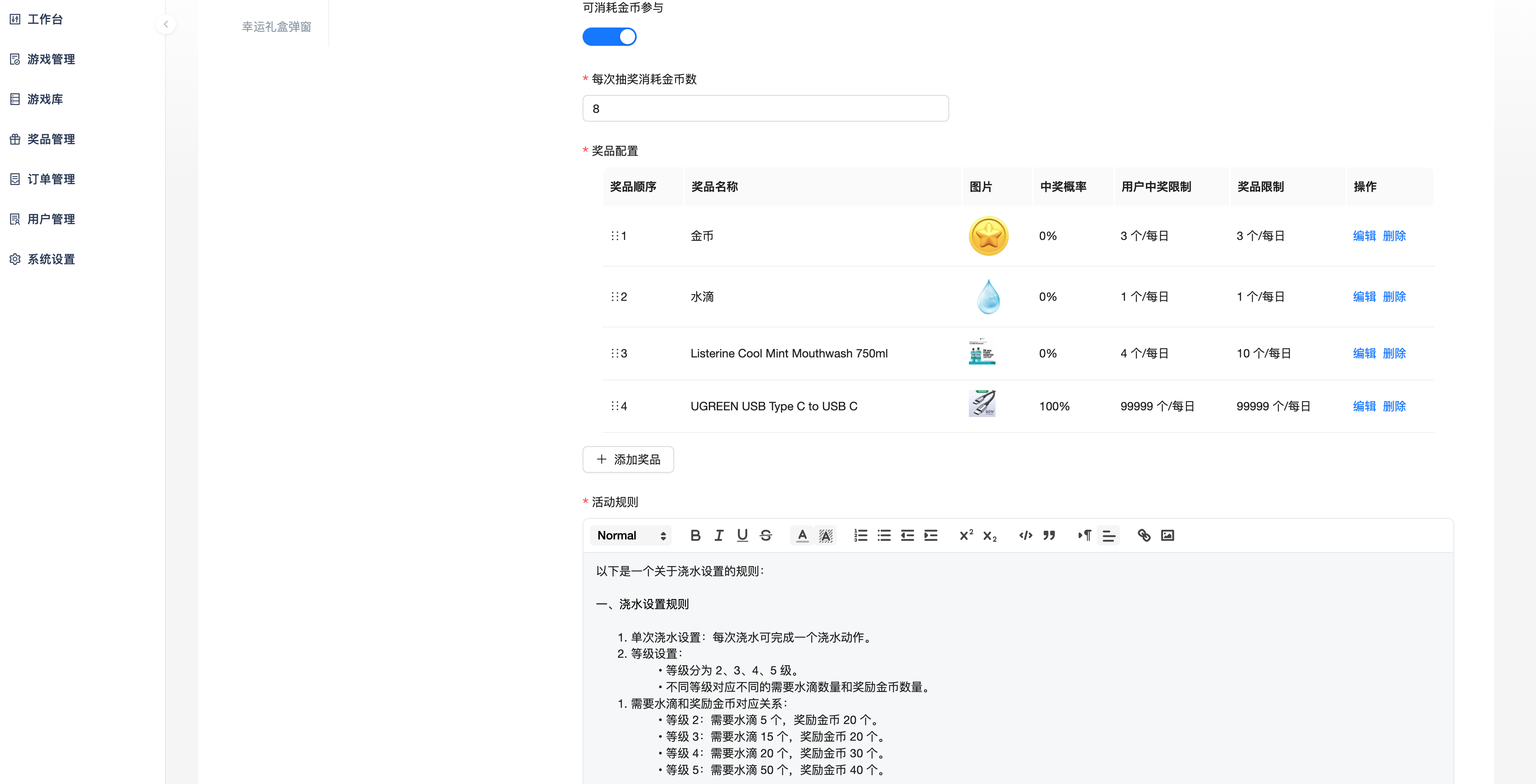Screen dimensions: 1536x784
Task: Delete the UGREEN USB Type C prize
Action: (1394, 406)
